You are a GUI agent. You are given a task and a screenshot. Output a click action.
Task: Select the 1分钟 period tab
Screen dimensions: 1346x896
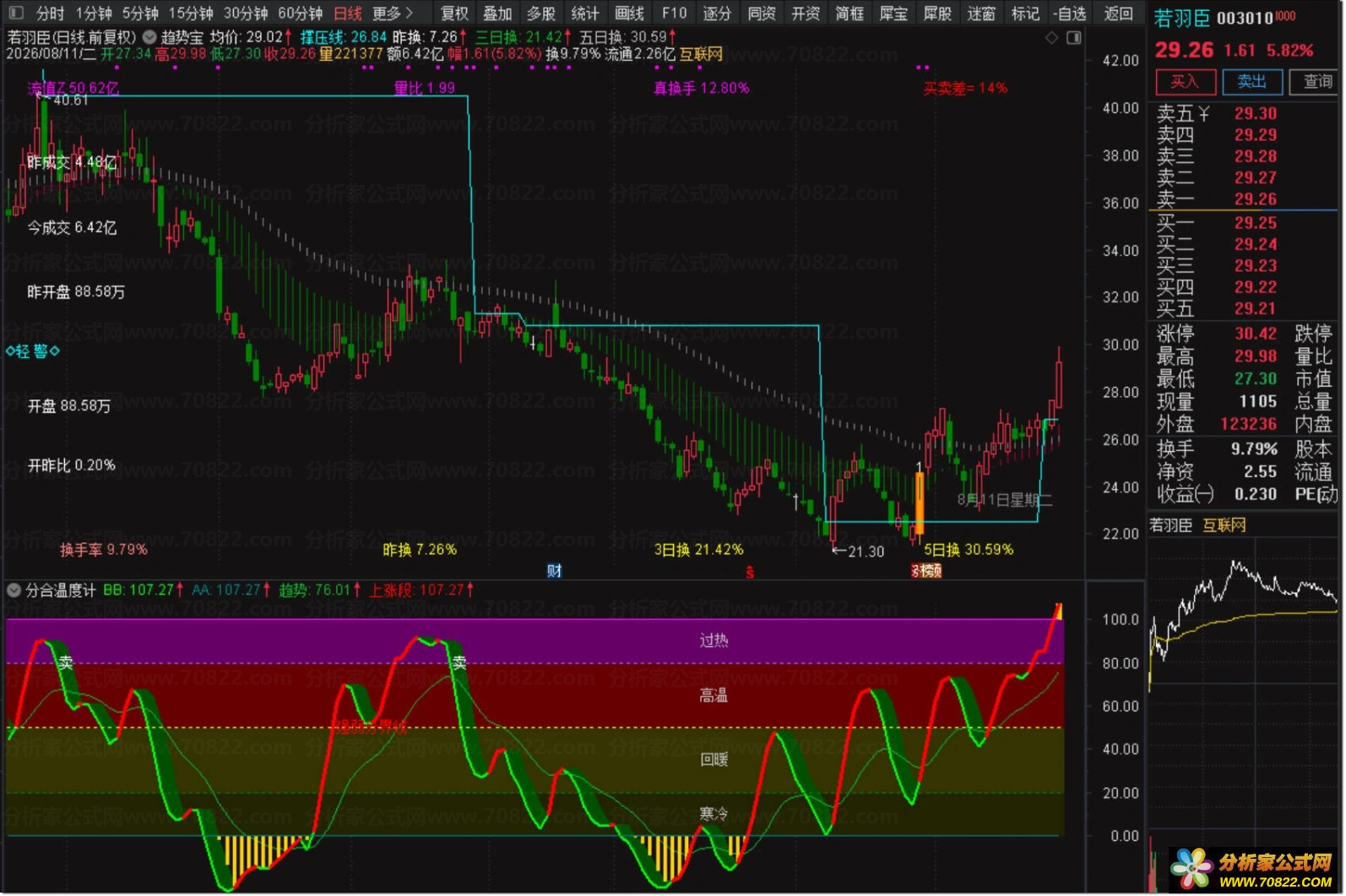pyautogui.click(x=93, y=14)
